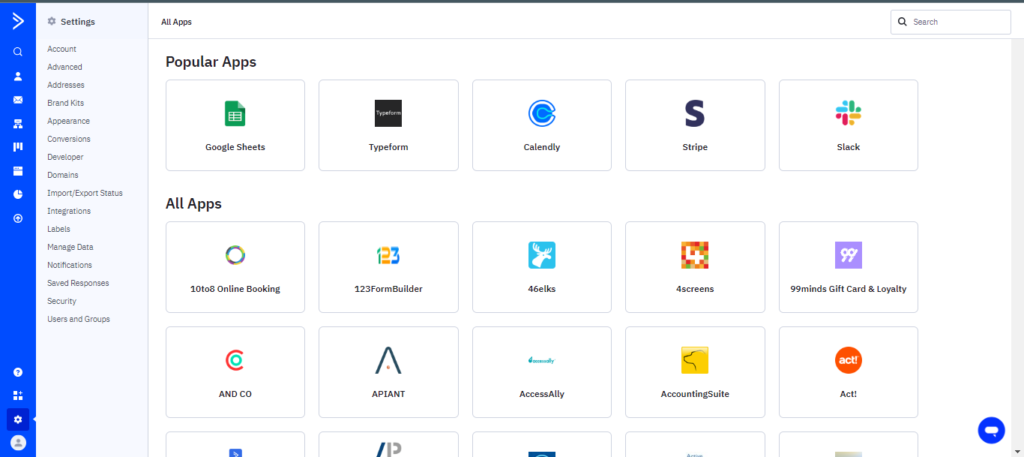Open the Apps grid icon in sidebar
This screenshot has height=457, width=1024.
[x=18, y=396]
